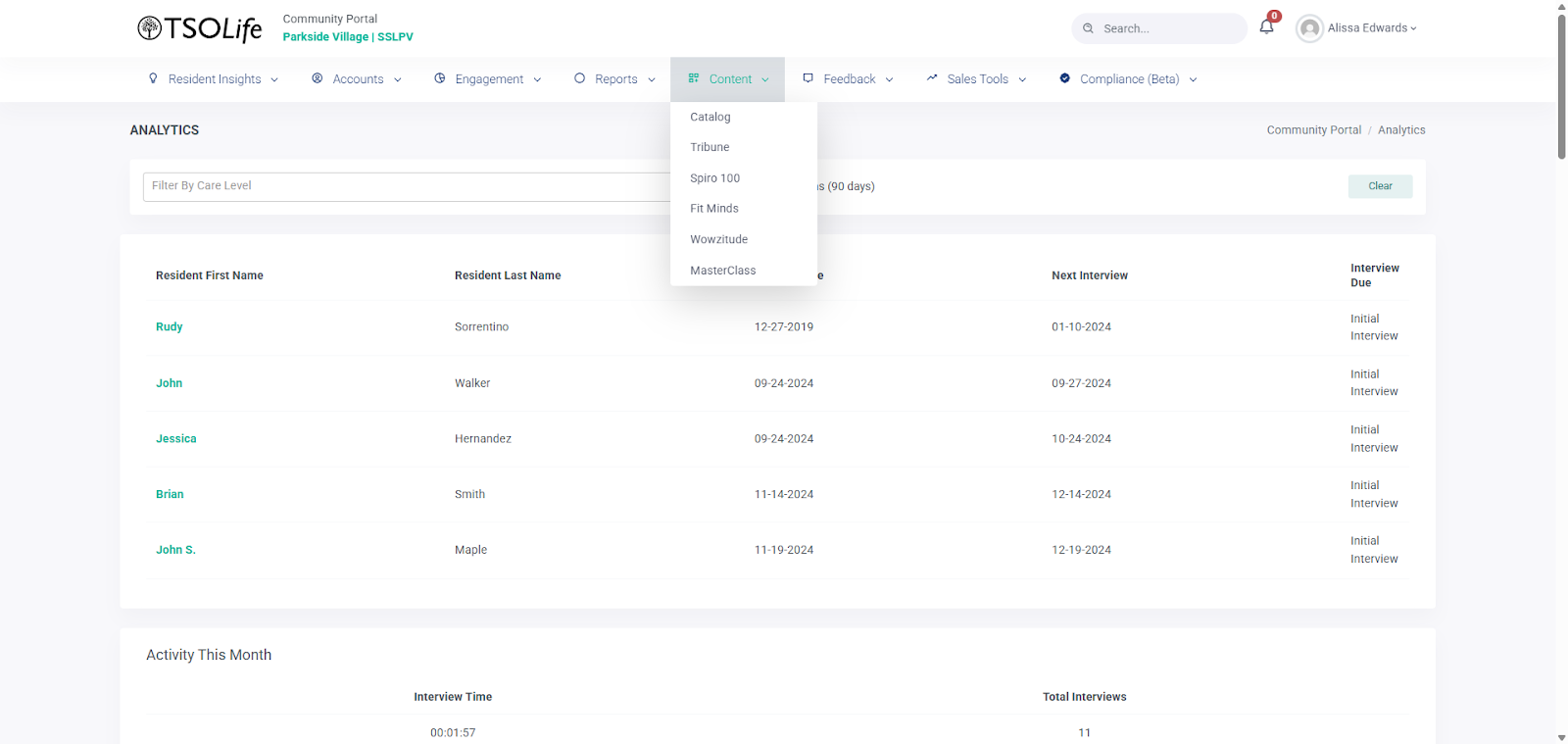Click the Resident Insights lightbulb icon
The width and height of the screenshot is (1568, 744).
point(153,78)
